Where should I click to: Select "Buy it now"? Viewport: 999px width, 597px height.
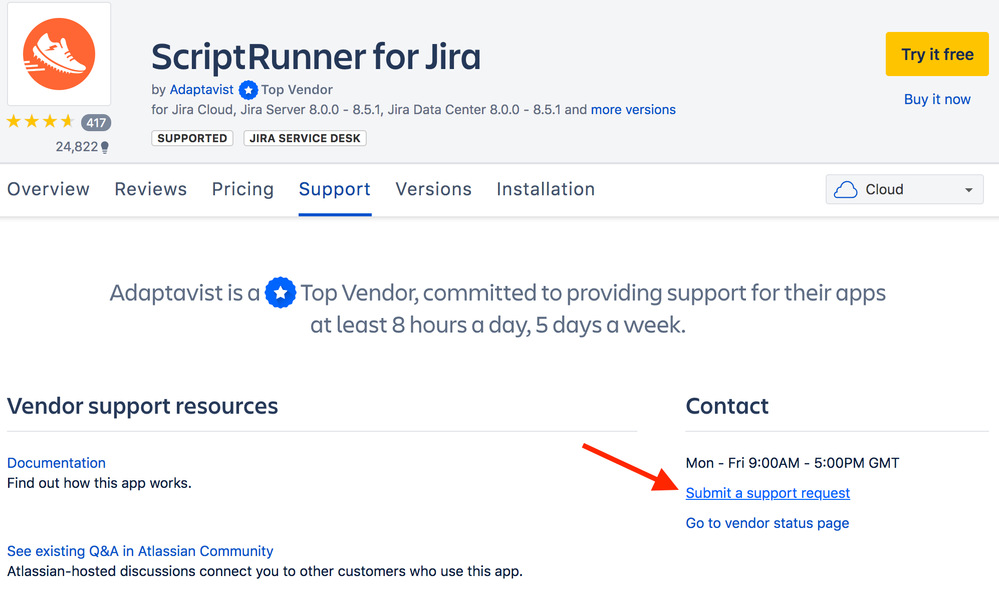pos(936,99)
